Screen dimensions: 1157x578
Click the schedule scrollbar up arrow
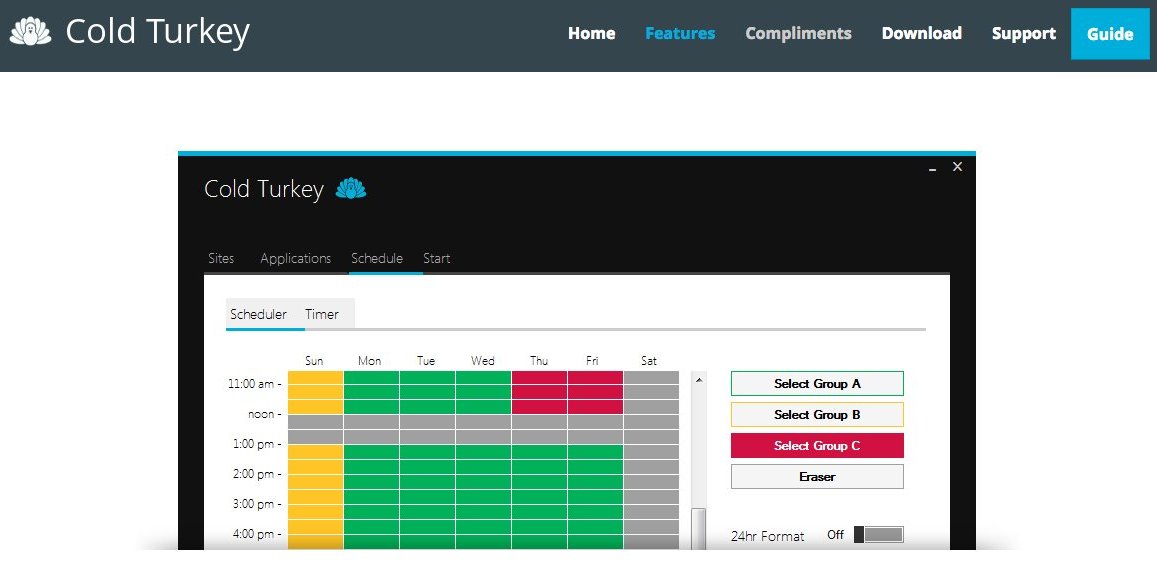699,379
